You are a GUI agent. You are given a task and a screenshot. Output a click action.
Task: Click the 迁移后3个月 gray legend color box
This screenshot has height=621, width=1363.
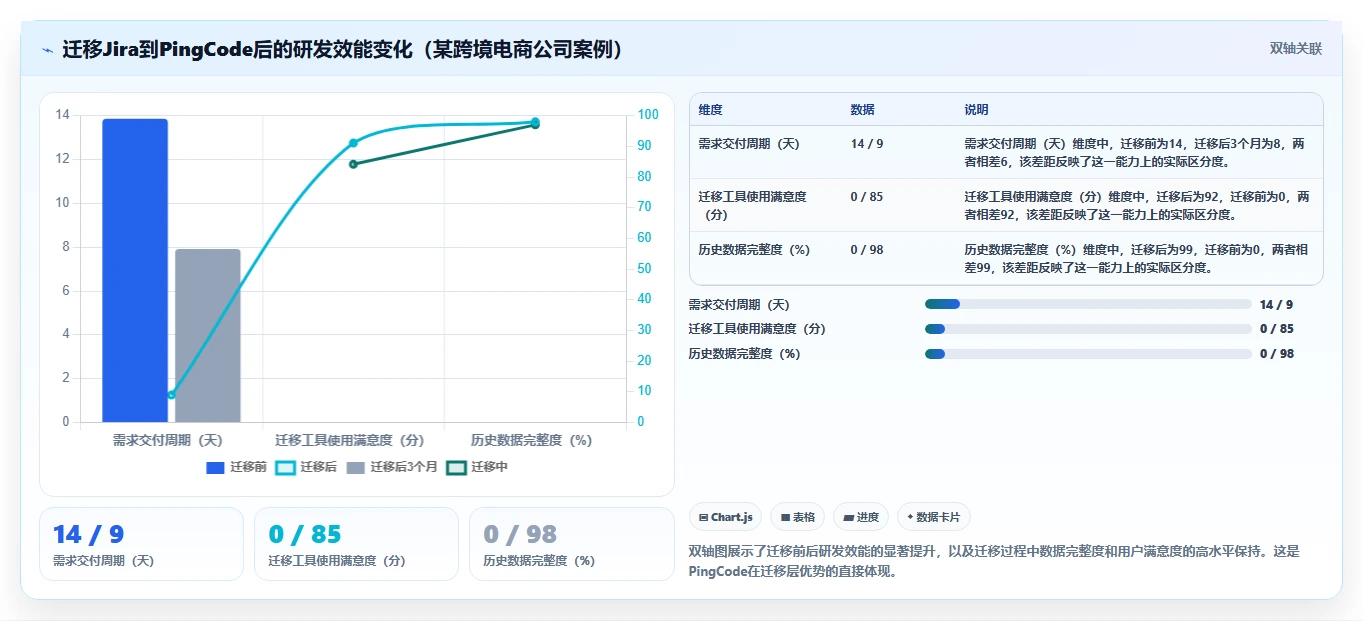(x=356, y=467)
